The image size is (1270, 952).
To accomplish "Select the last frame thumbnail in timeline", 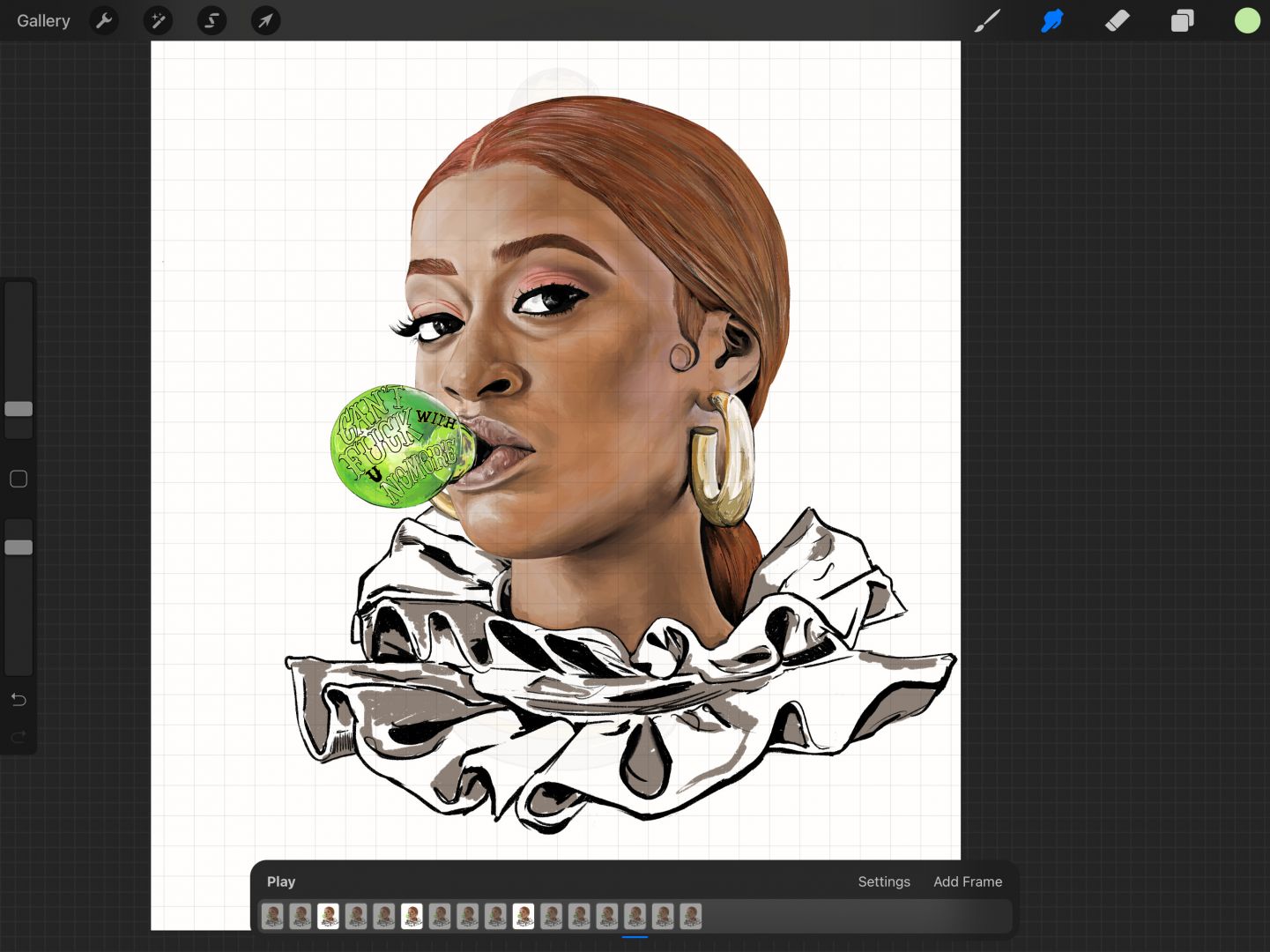I will (691, 917).
